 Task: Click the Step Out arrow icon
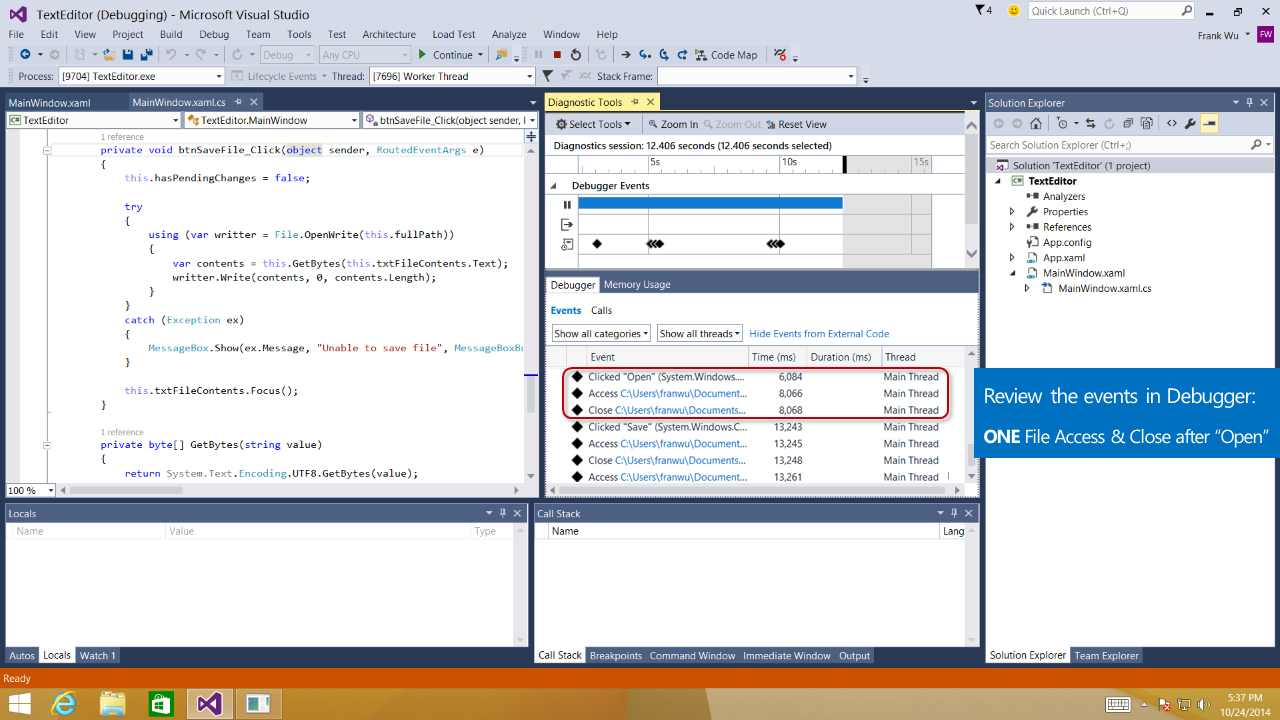pos(682,55)
